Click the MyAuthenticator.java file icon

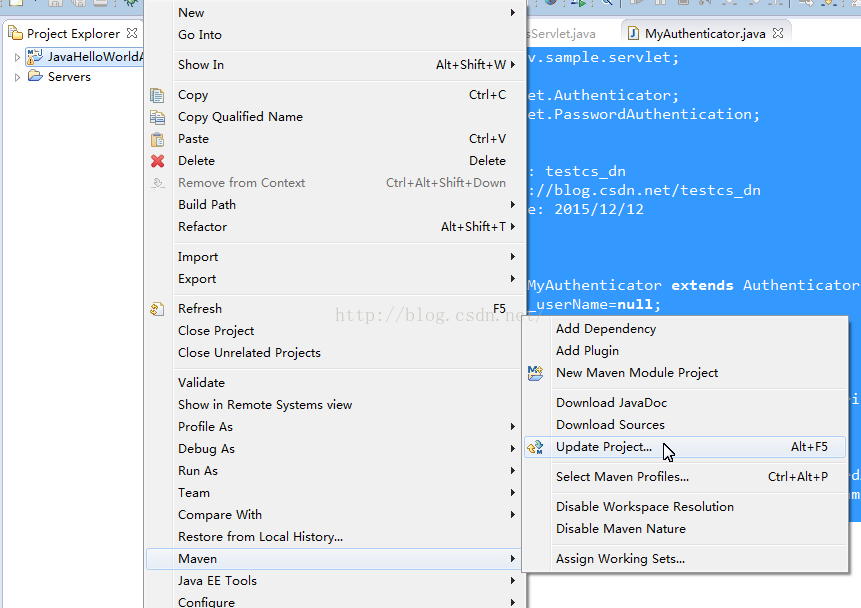[x=633, y=34]
